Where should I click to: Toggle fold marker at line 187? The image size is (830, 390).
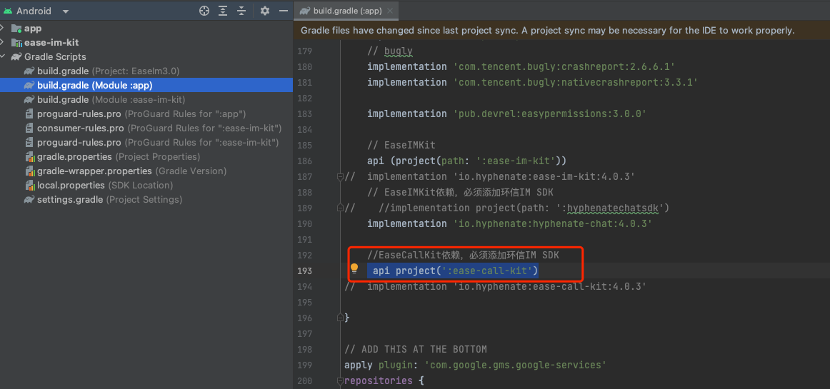pyautogui.click(x=340, y=177)
